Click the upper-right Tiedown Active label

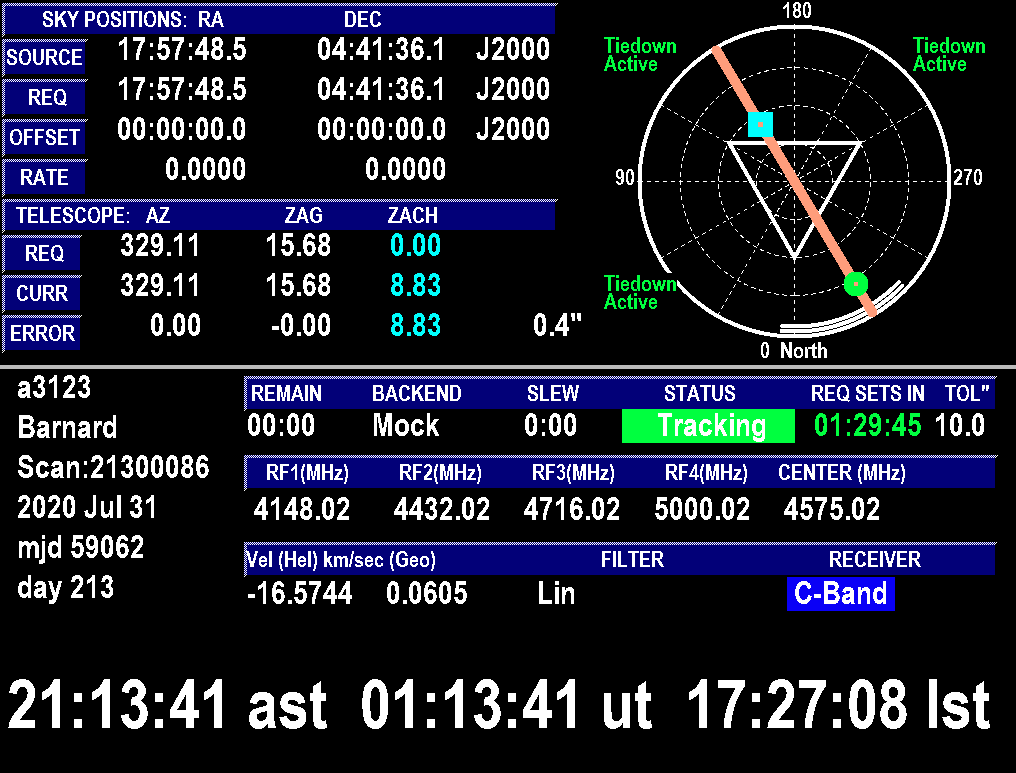[x=949, y=54]
